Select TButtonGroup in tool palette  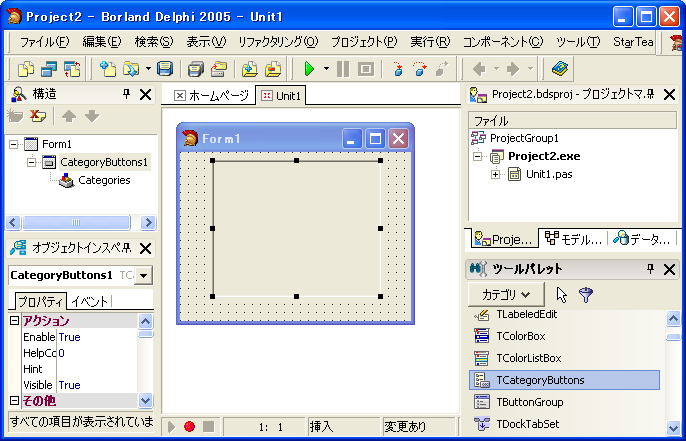pos(564,402)
